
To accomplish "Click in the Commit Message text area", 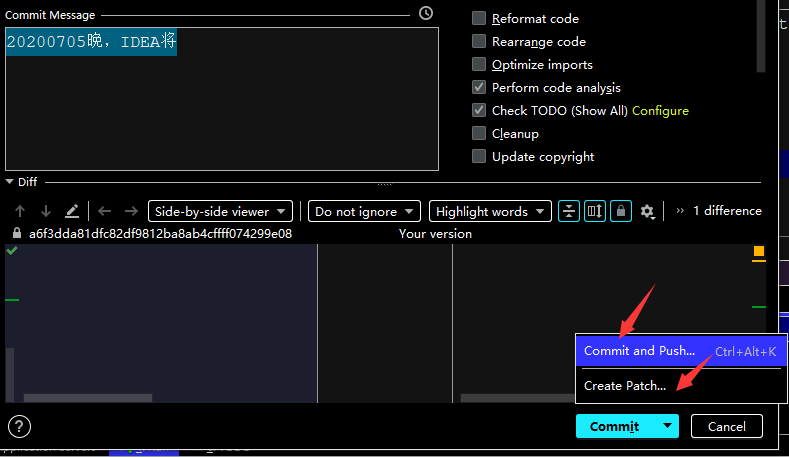I will click(x=222, y=99).
